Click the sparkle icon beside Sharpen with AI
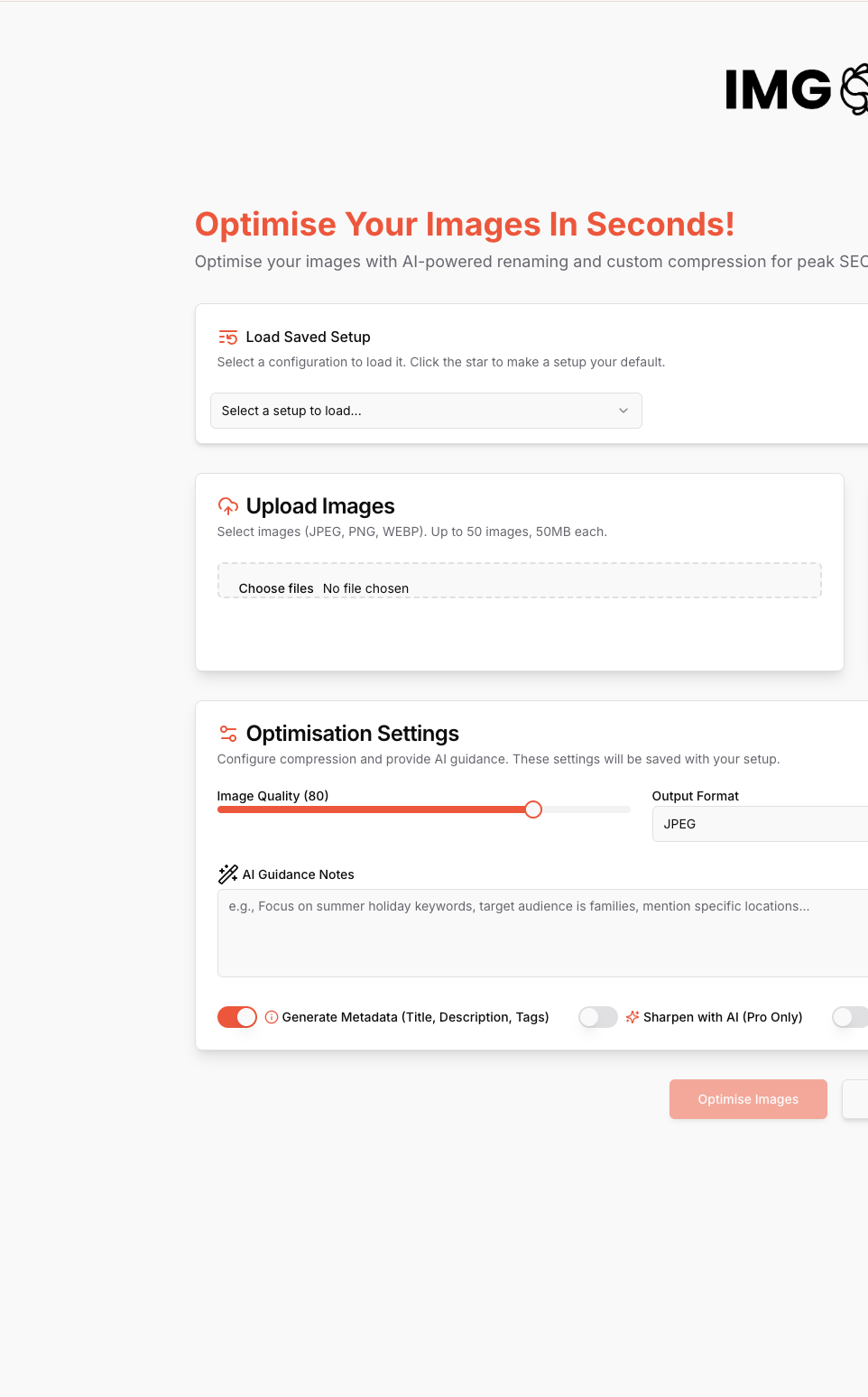This screenshot has width=868, height=1397. [633, 1017]
